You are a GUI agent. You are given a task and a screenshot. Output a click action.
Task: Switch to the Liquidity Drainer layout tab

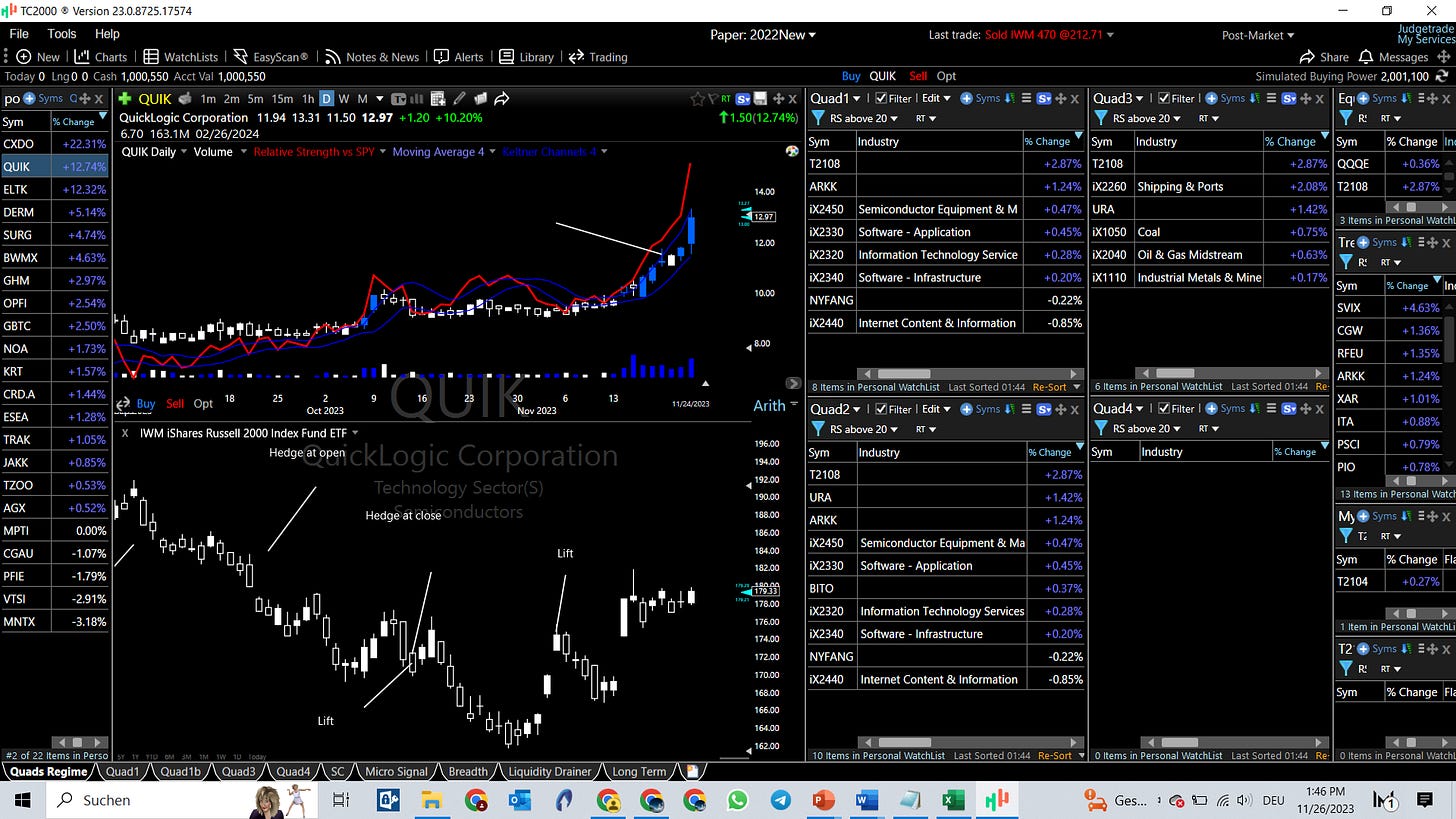548,771
